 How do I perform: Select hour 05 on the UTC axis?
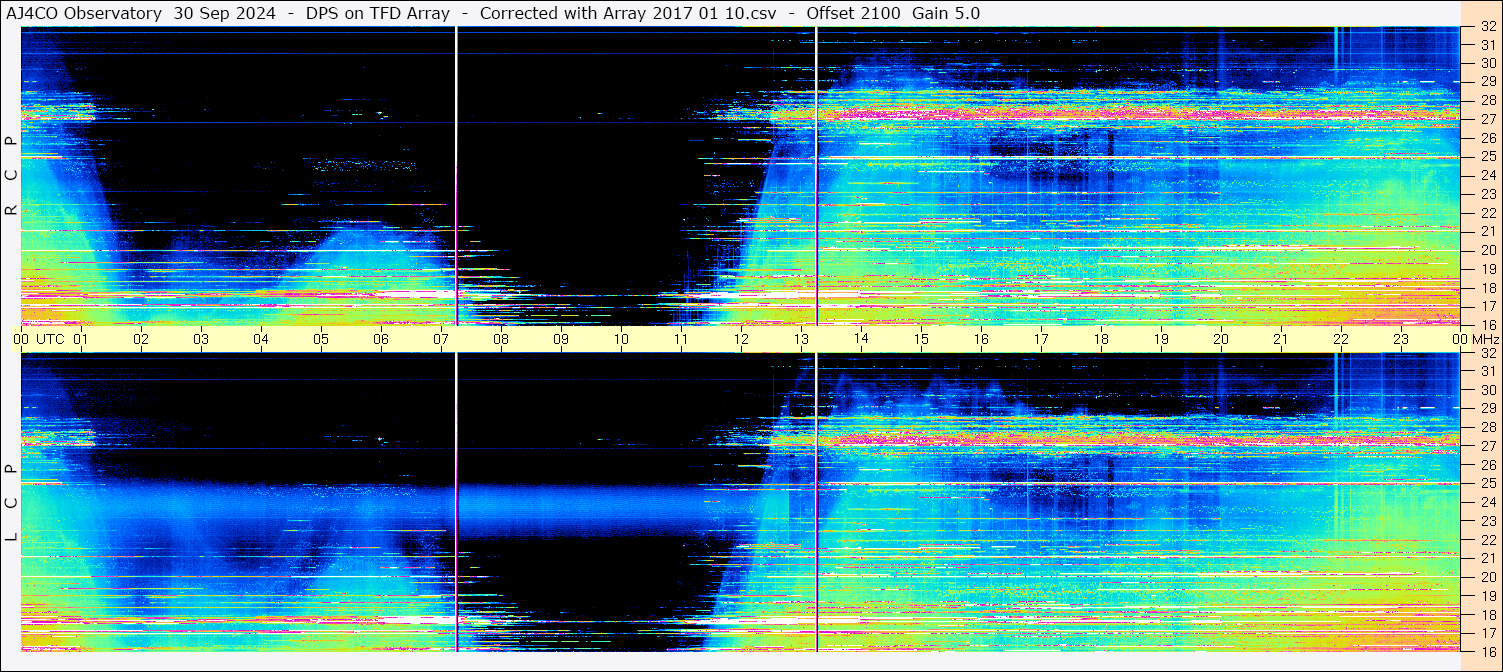321,339
